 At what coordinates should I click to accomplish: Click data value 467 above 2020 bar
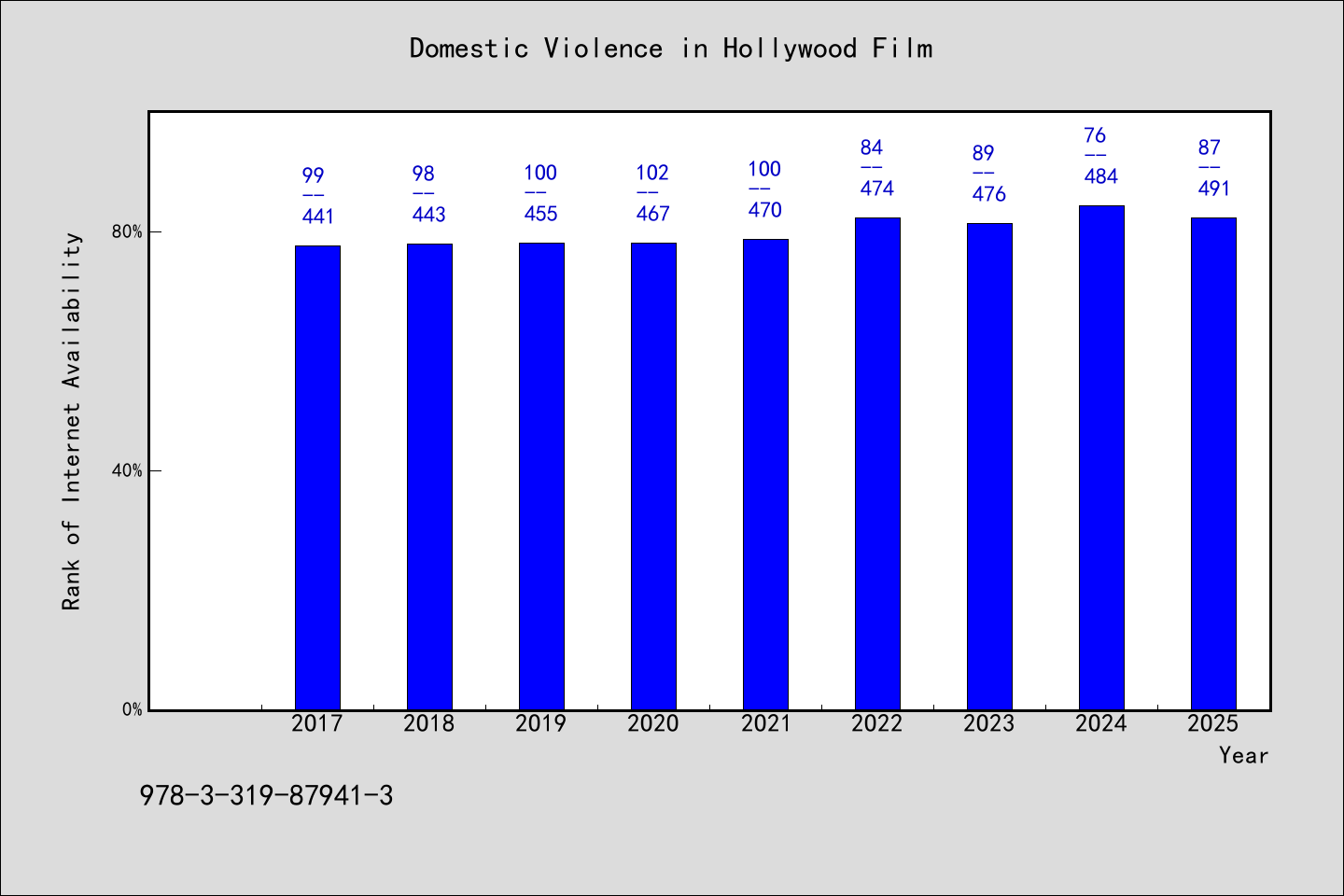pyautogui.click(x=653, y=214)
